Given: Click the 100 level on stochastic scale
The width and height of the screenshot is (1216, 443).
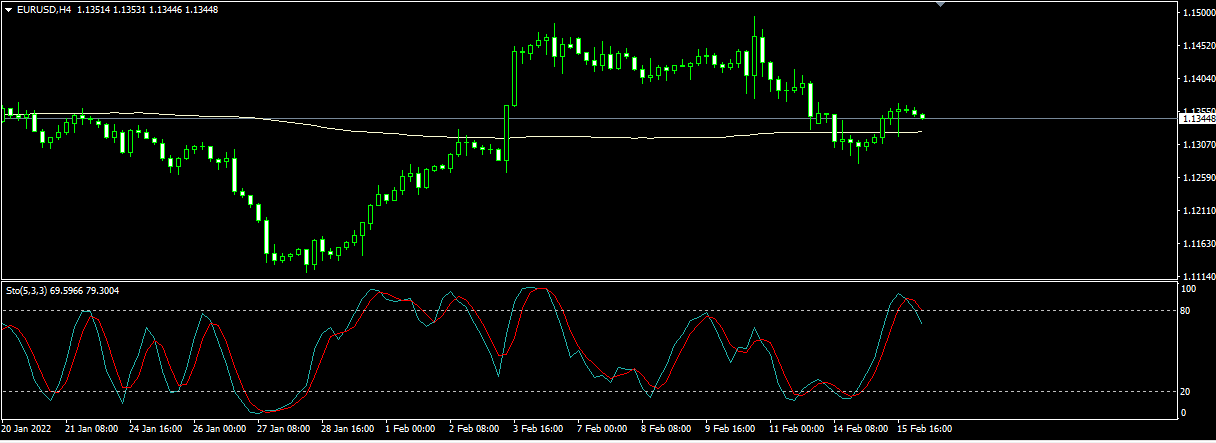Looking at the screenshot, I should (x=1189, y=289).
